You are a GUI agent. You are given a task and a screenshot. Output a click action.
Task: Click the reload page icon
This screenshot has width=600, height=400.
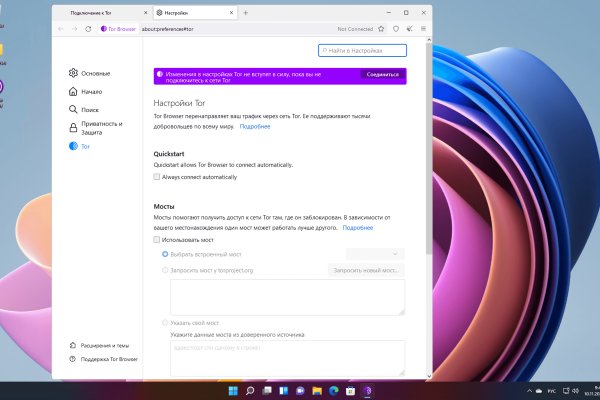click(x=90, y=29)
